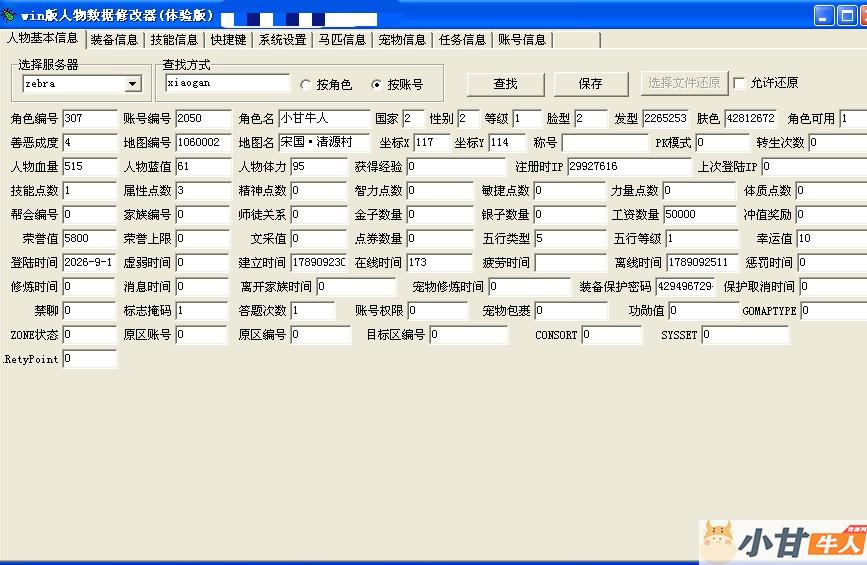This screenshot has width=867, height=565.
Task: Click the 人物蓝值 field with 61
Action: [203, 166]
